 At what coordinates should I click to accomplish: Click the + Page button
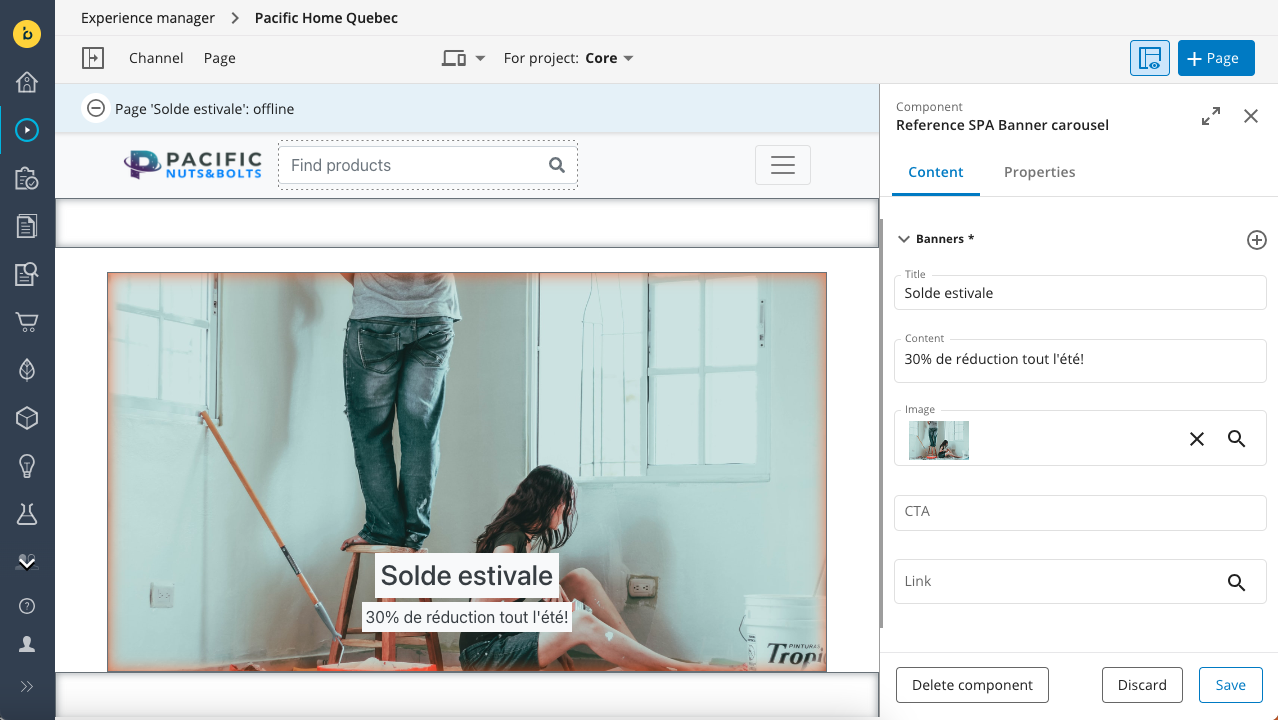click(1216, 58)
